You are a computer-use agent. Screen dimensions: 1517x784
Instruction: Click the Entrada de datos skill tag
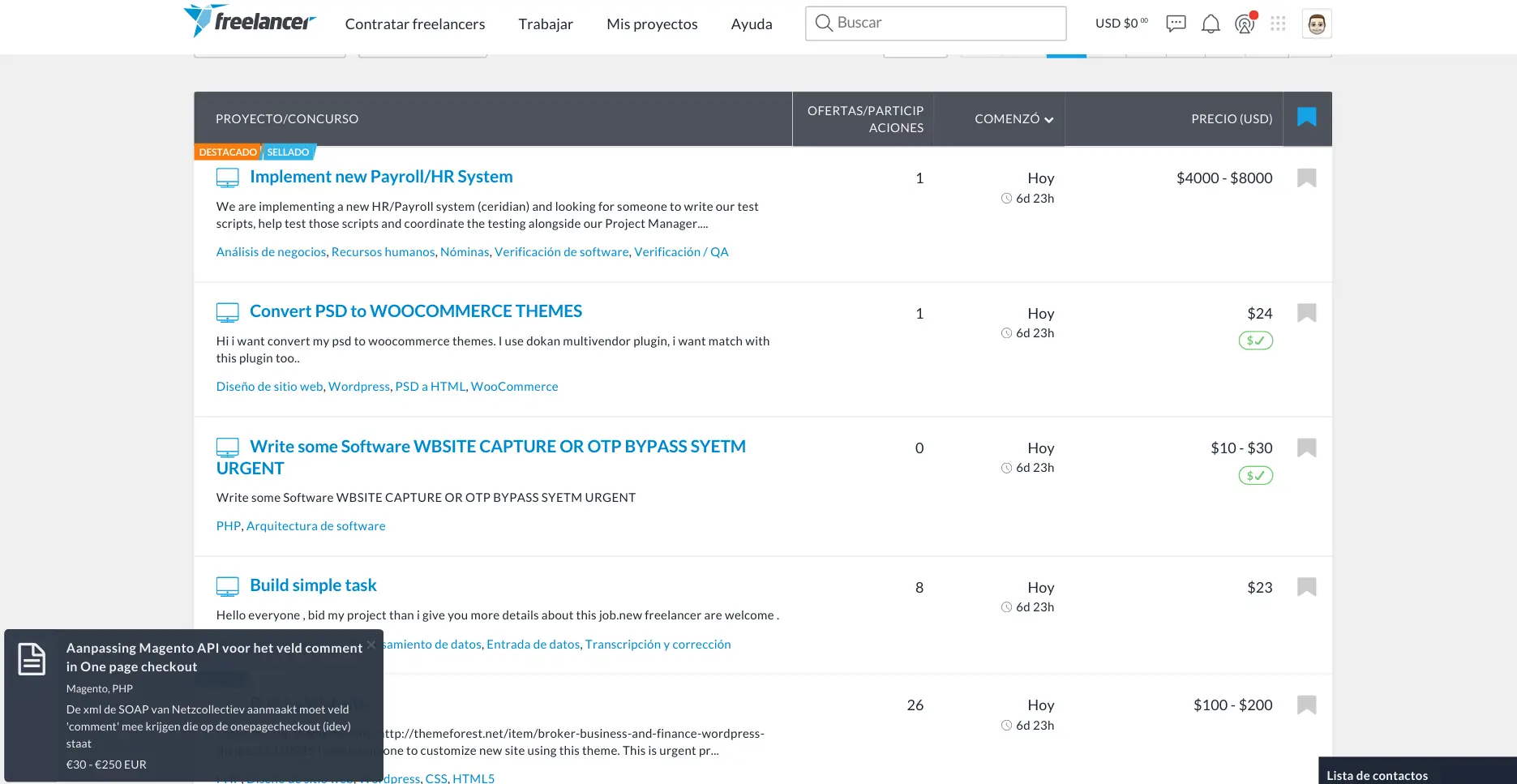click(534, 645)
